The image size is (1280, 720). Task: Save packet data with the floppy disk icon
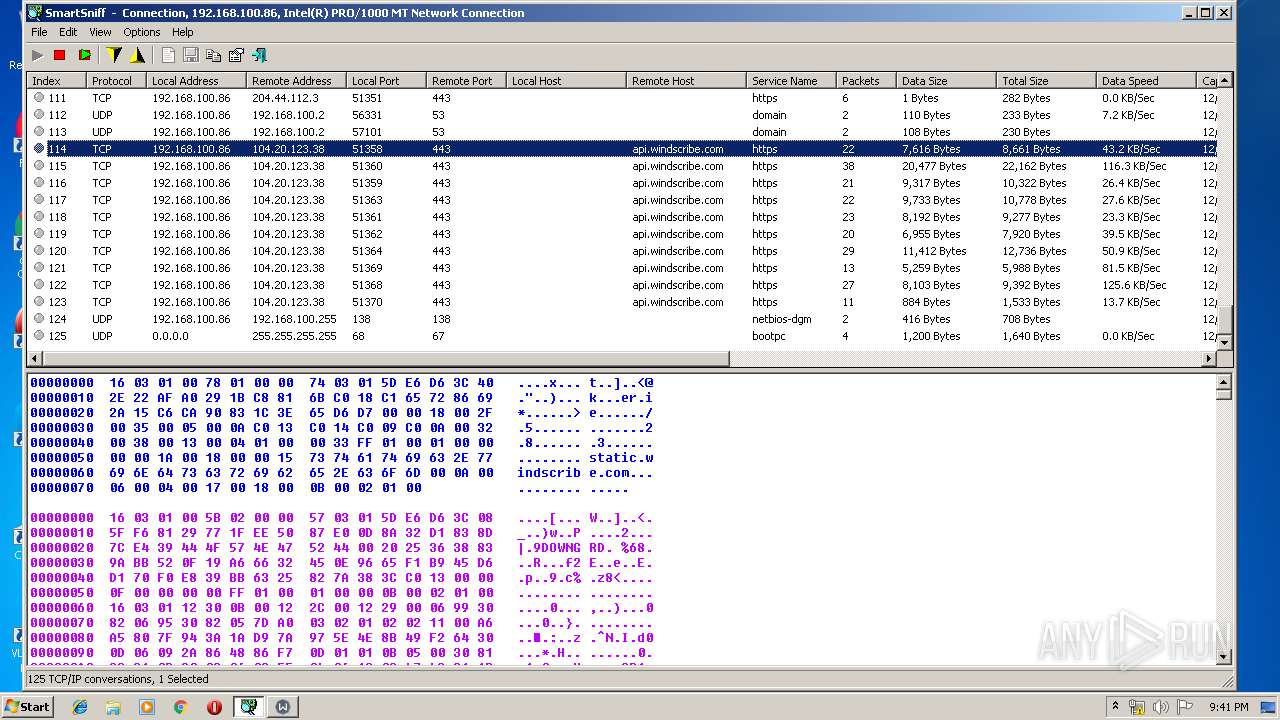point(191,55)
